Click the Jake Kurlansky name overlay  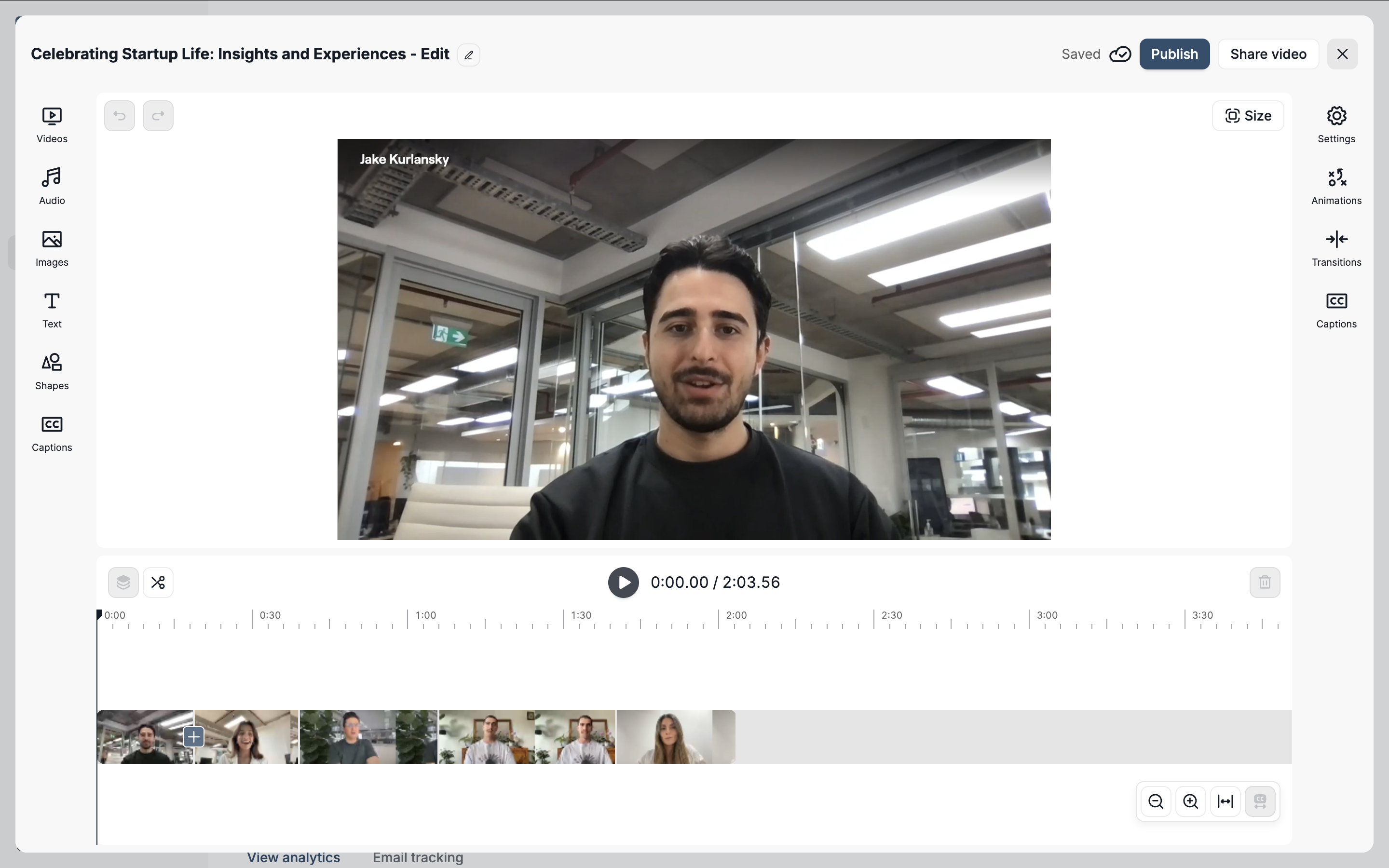point(404,160)
